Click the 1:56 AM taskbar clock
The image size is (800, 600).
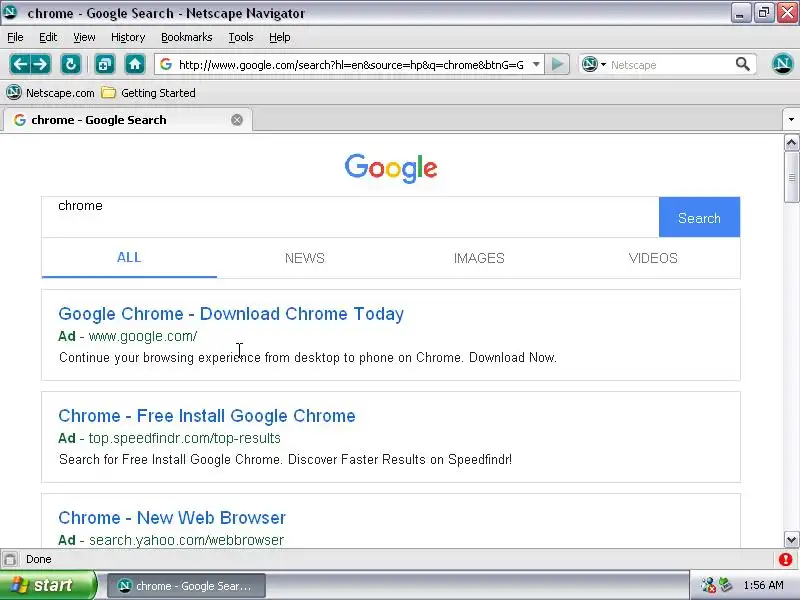[x=763, y=585]
